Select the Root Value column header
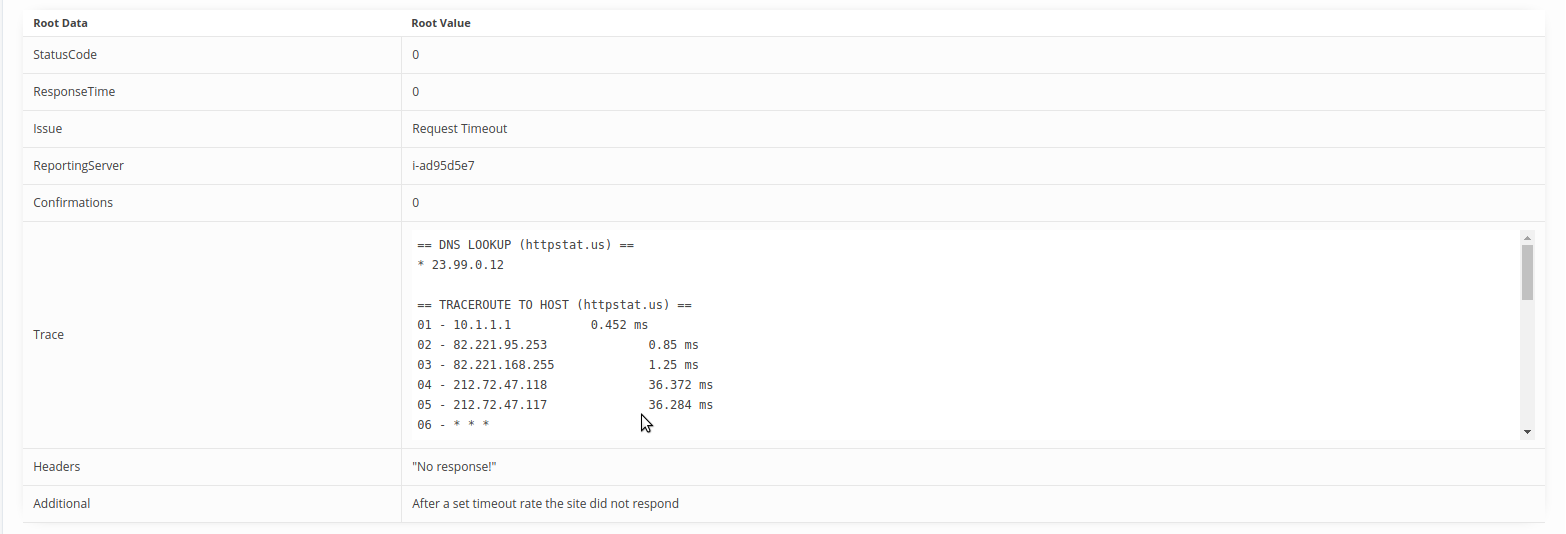 pyautogui.click(x=441, y=23)
